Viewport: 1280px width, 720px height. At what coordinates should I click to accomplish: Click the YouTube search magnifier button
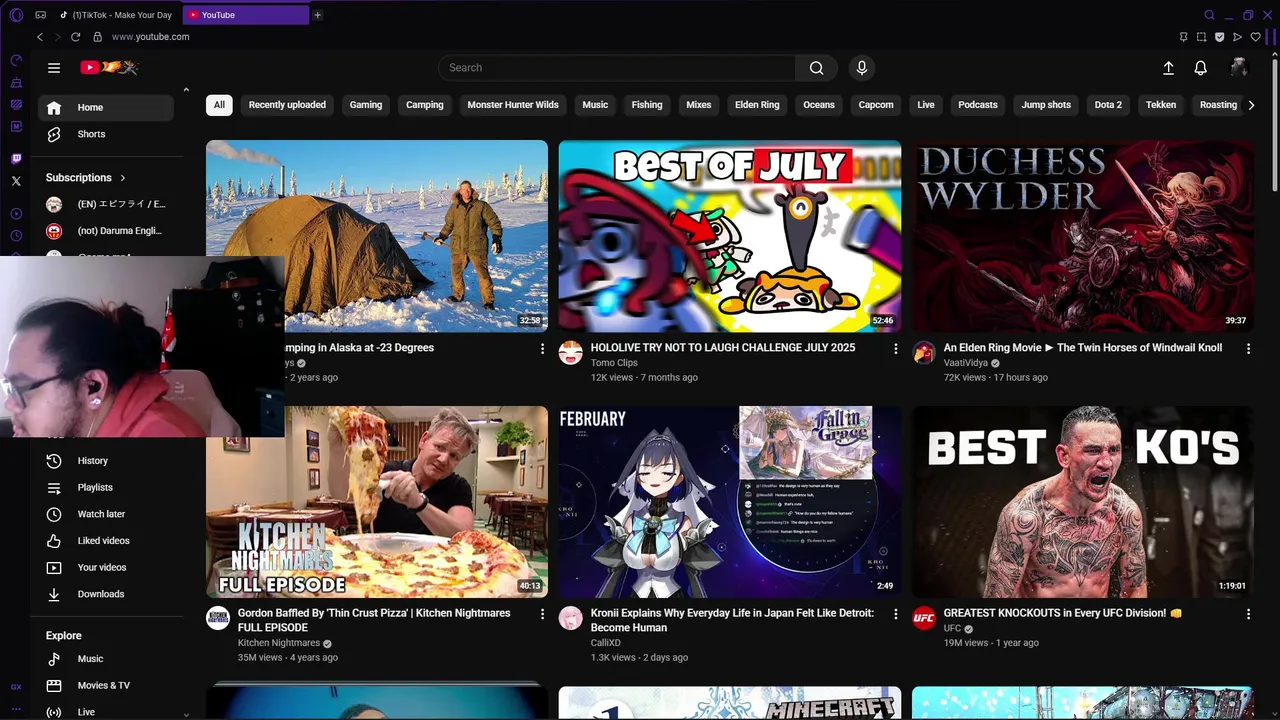pyautogui.click(x=817, y=68)
